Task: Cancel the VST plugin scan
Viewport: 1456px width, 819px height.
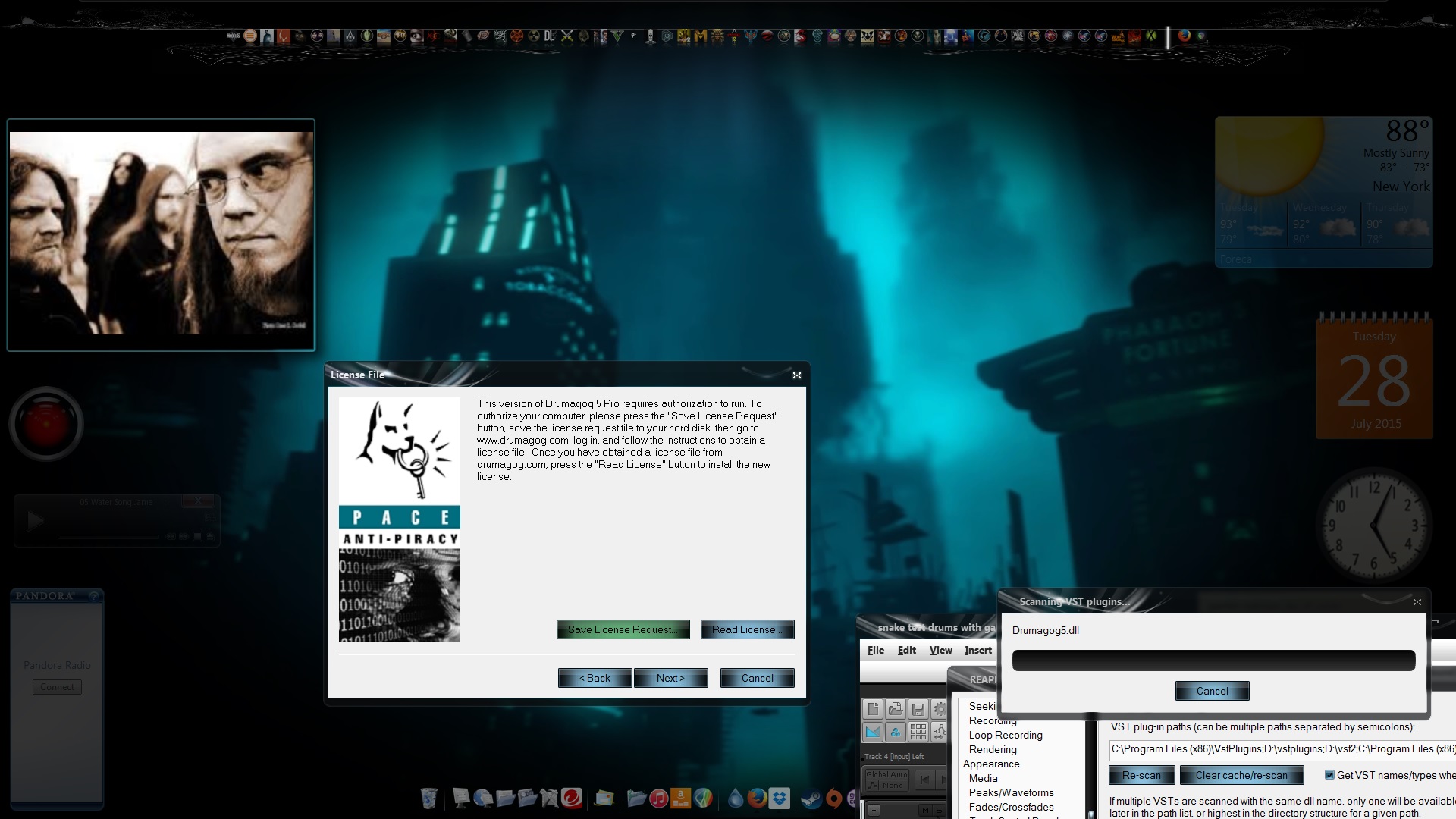Action: [x=1212, y=691]
